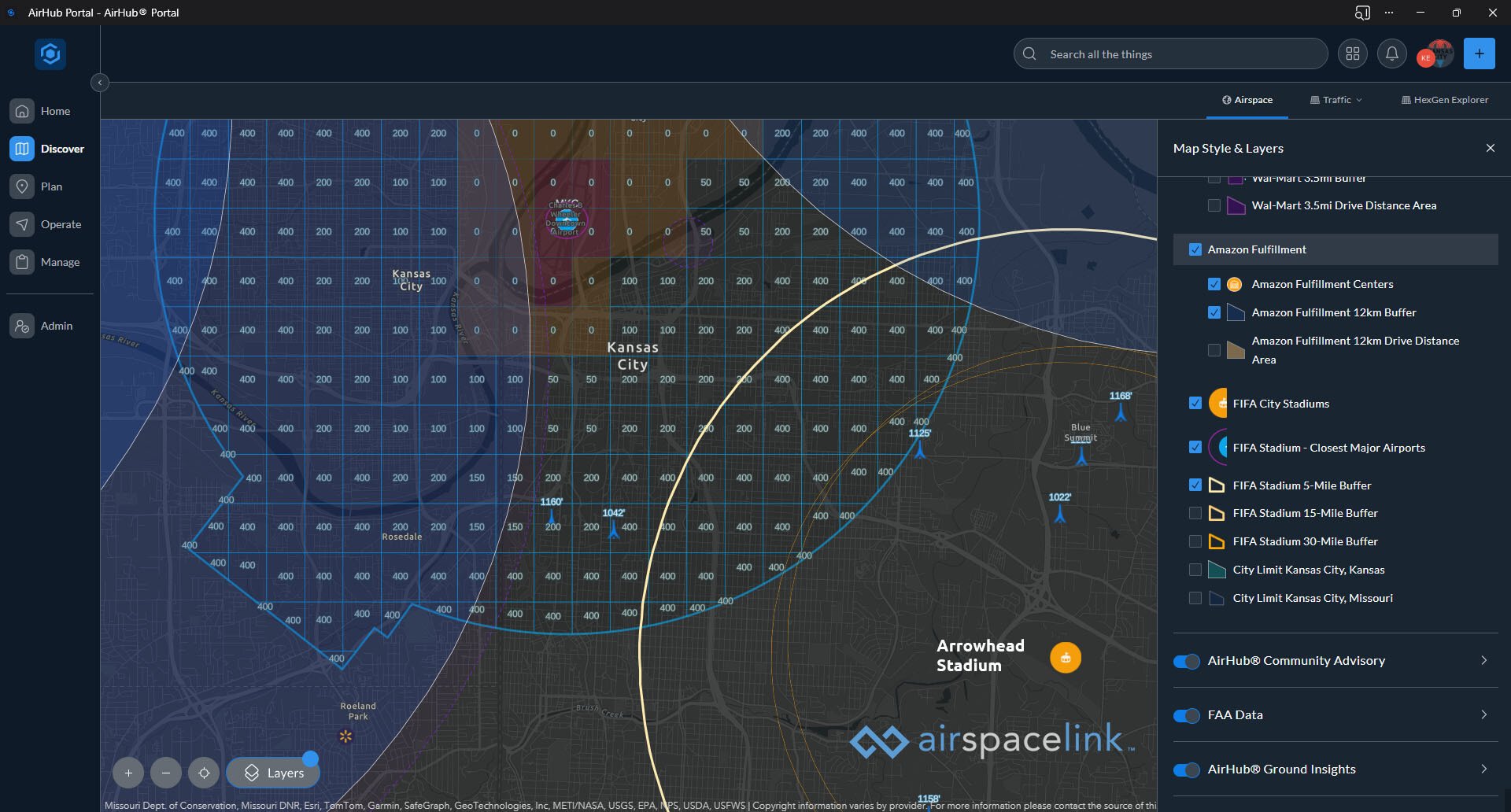Viewport: 1511px width, 812px height.
Task: Click the Amazon Fulfillment Centers legend icon
Action: point(1235,284)
